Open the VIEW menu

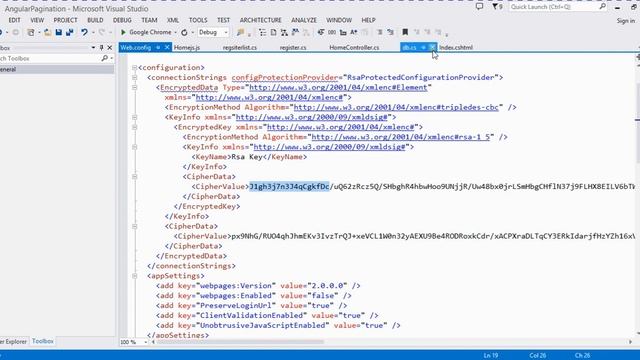pos(37,20)
